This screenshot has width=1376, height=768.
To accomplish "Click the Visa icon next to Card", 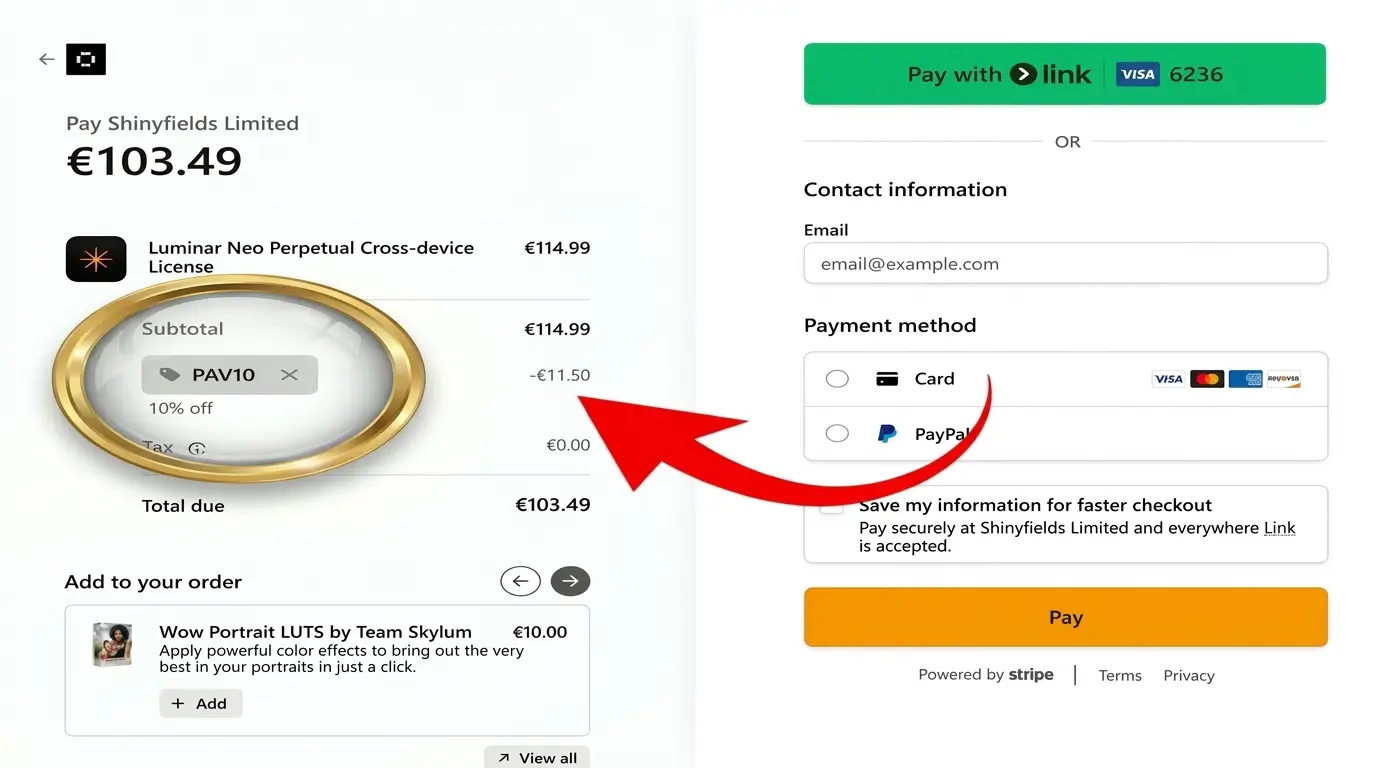I will point(1167,379).
